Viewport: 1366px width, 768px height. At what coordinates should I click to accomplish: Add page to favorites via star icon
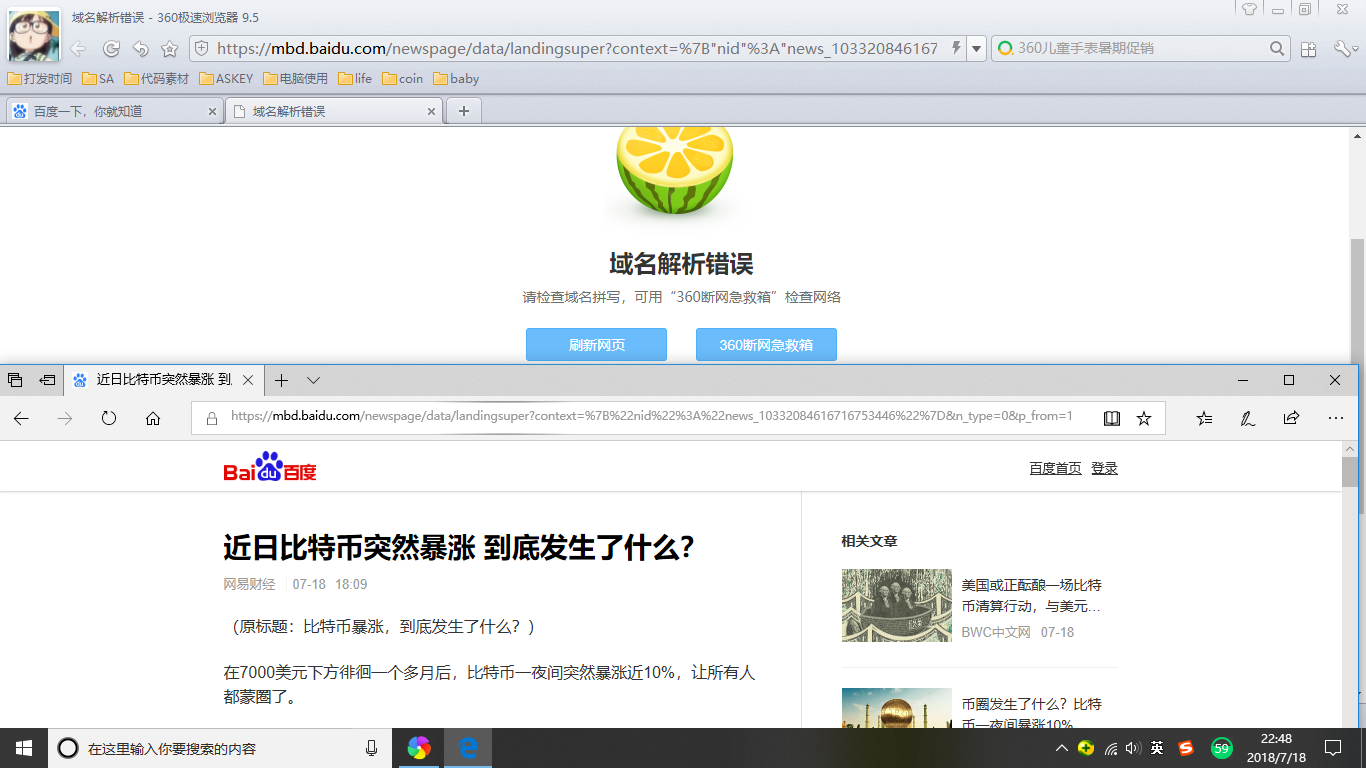pyautogui.click(x=1143, y=418)
